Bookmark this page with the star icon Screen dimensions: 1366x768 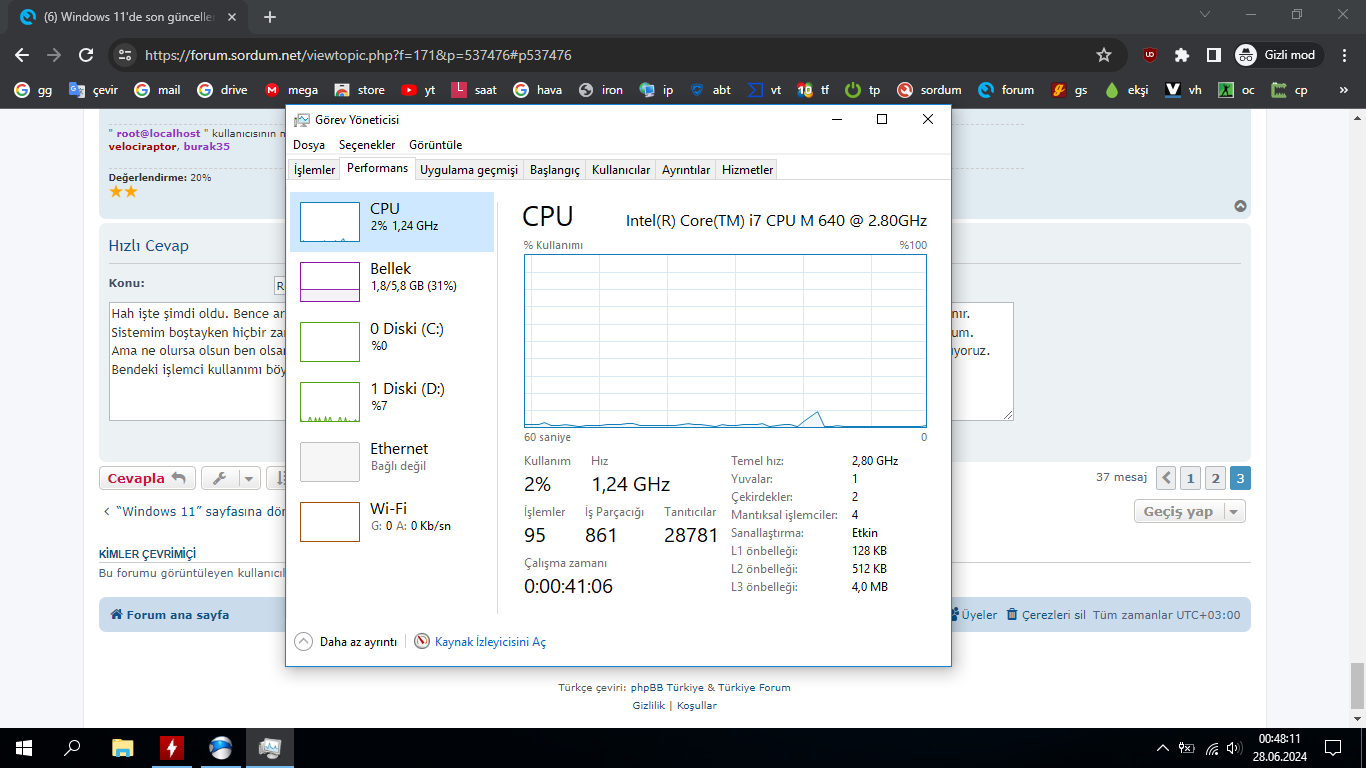pos(1104,55)
